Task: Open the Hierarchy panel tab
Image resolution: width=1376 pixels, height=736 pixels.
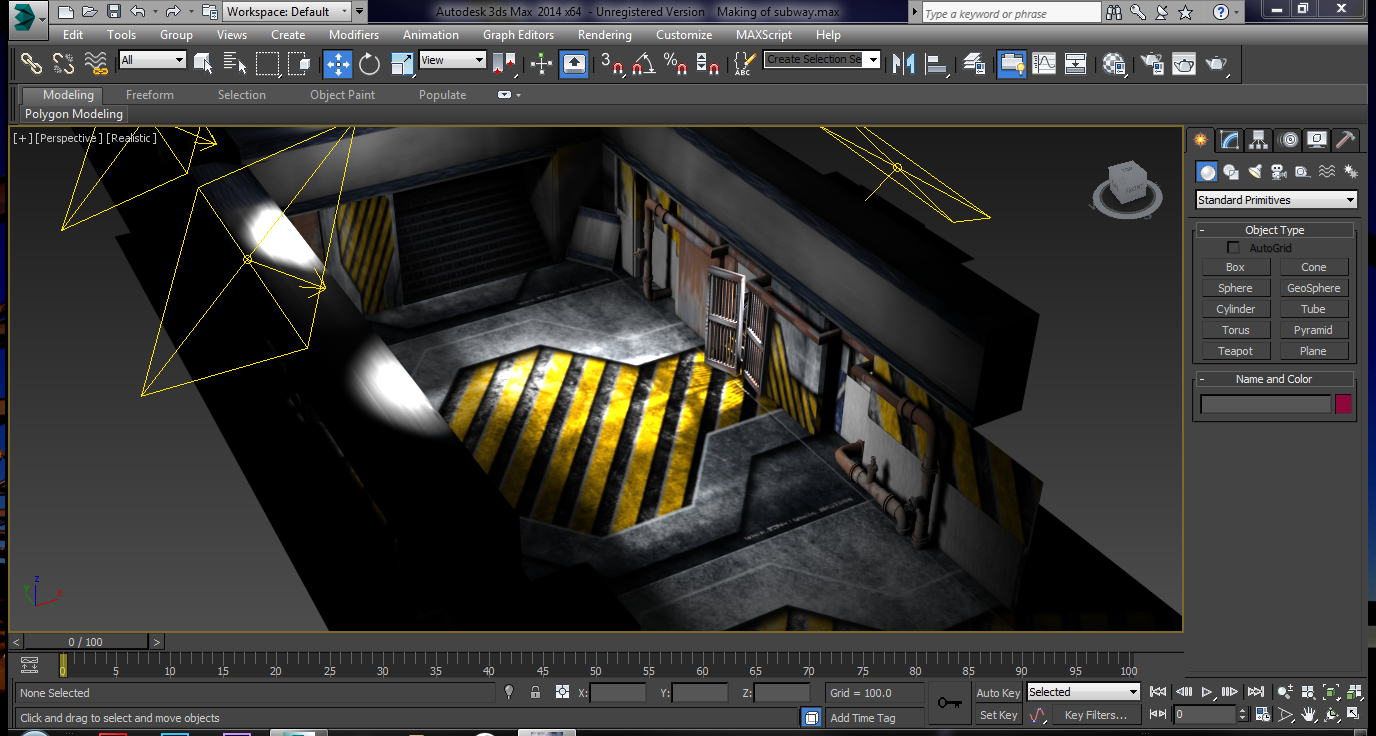Action: click(x=1258, y=140)
